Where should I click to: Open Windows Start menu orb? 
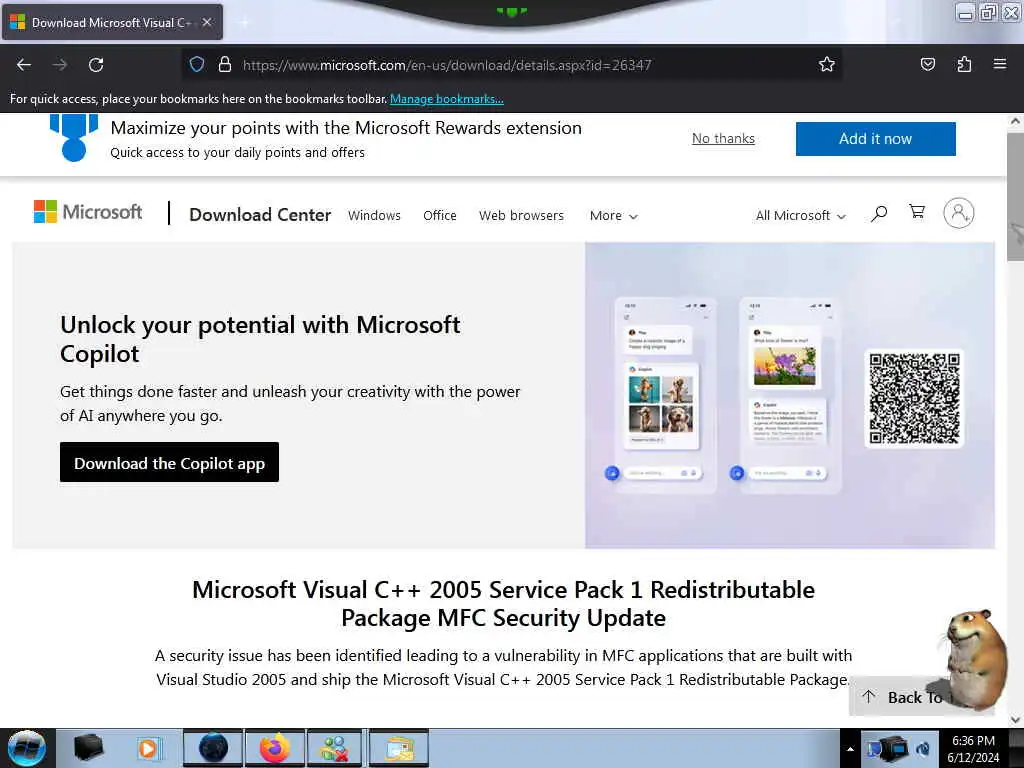27,748
